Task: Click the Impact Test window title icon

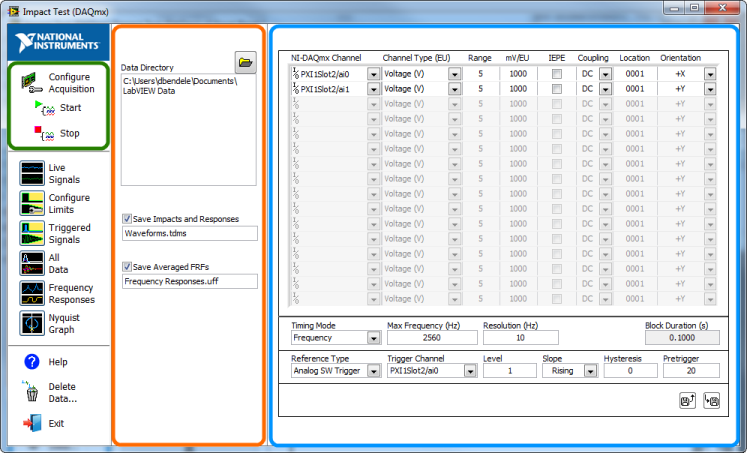Action: [13, 11]
